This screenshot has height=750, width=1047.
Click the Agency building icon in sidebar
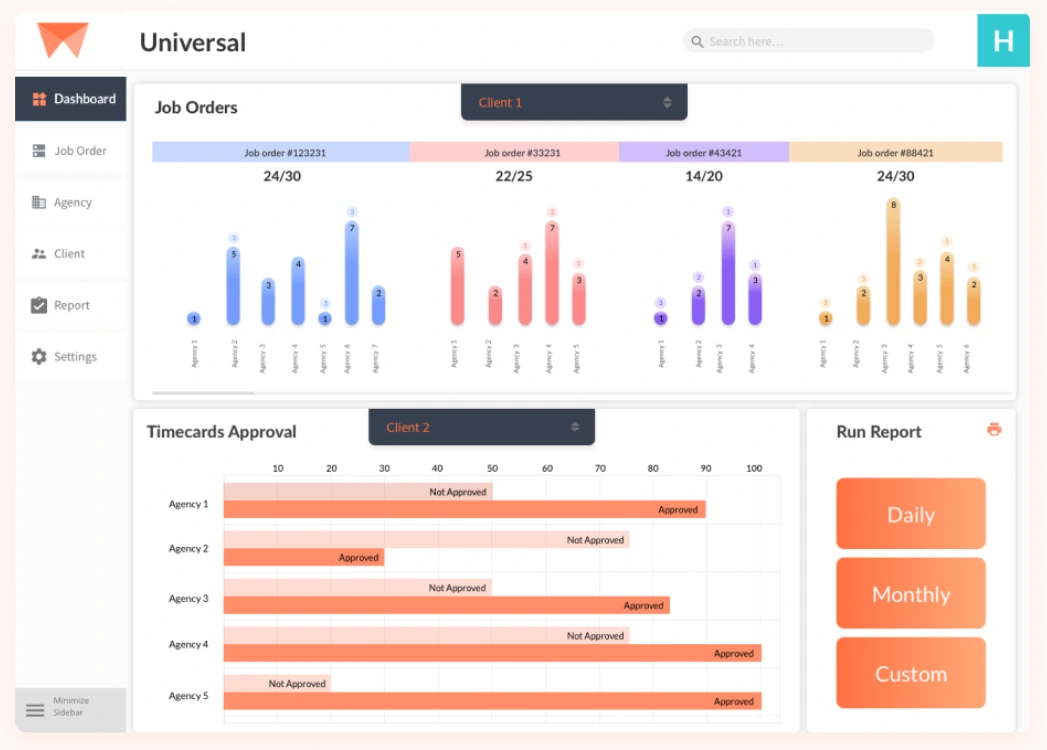39,202
